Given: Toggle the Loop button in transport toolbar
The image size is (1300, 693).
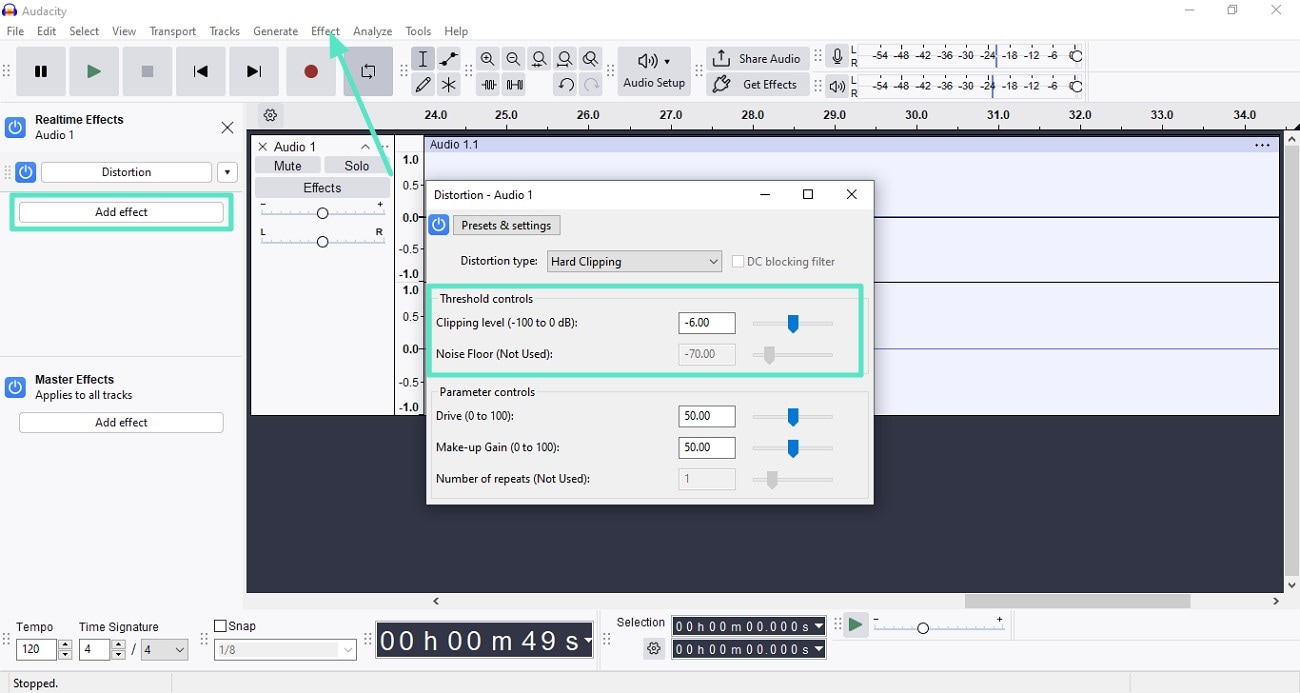Looking at the screenshot, I should tap(368, 71).
